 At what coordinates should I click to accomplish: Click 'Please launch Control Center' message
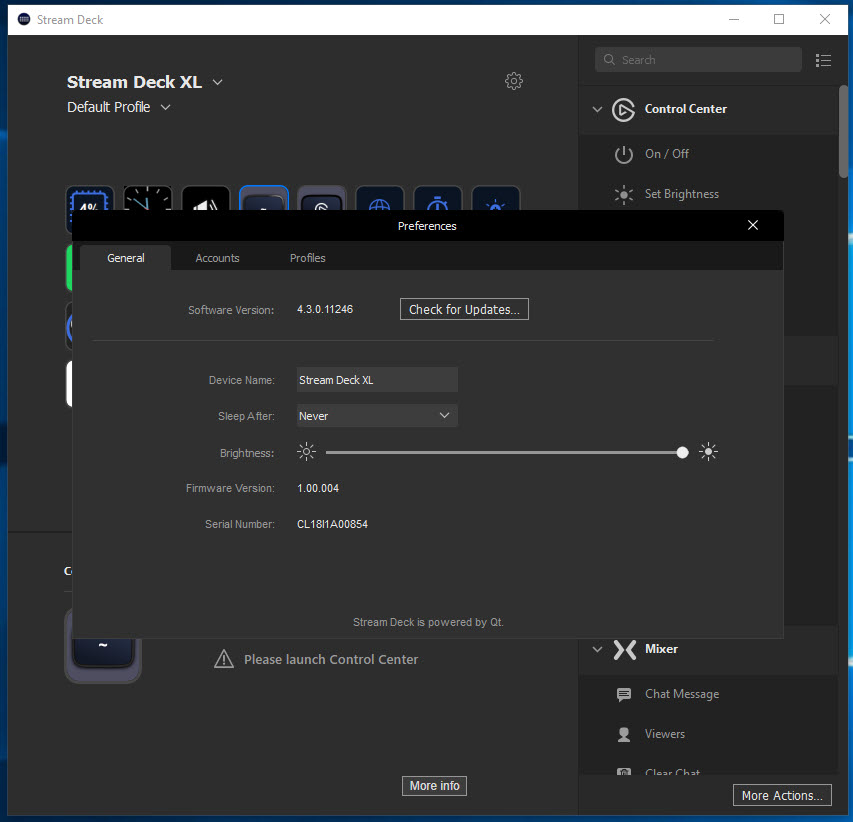pyautogui.click(x=331, y=659)
